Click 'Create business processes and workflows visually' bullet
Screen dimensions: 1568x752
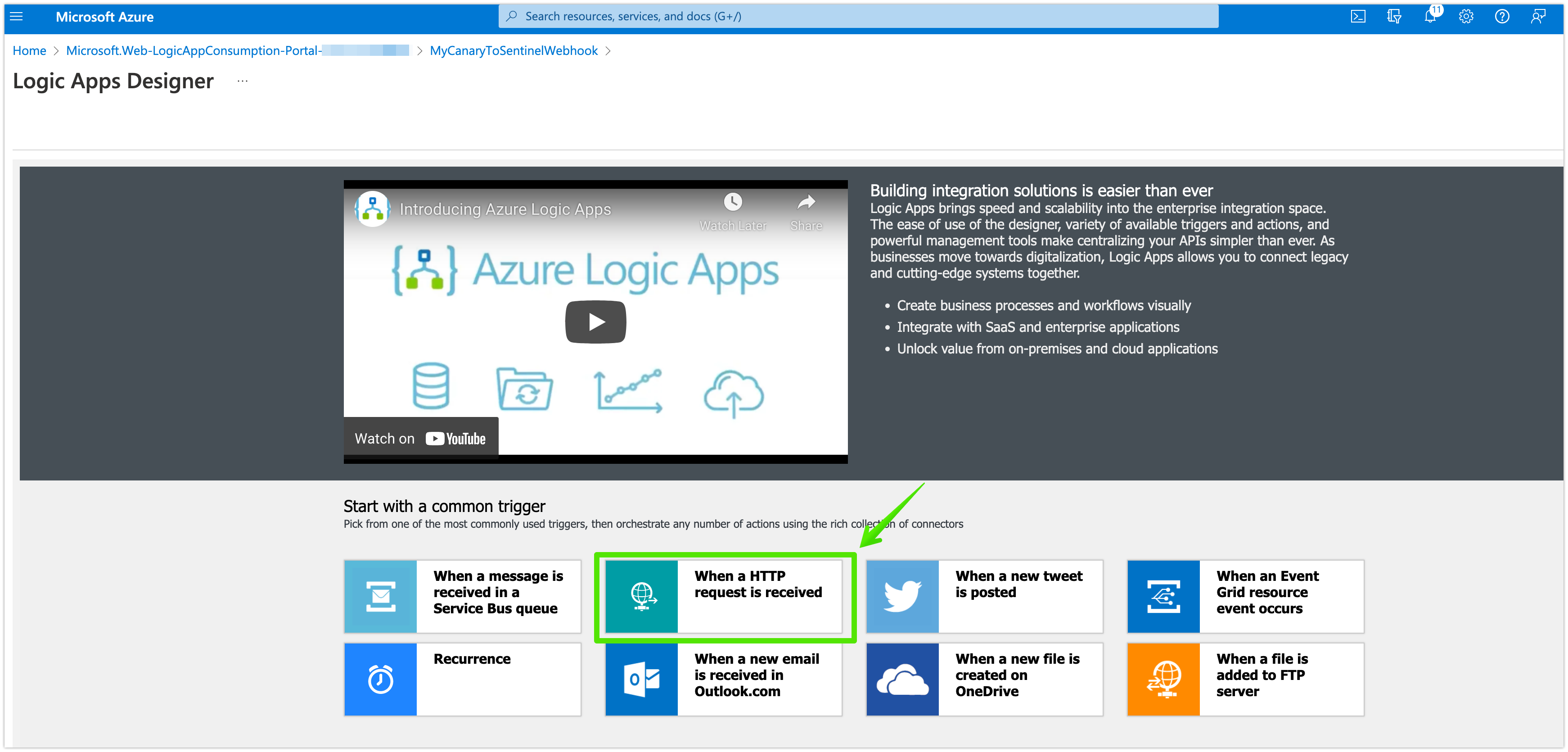[x=1043, y=305]
